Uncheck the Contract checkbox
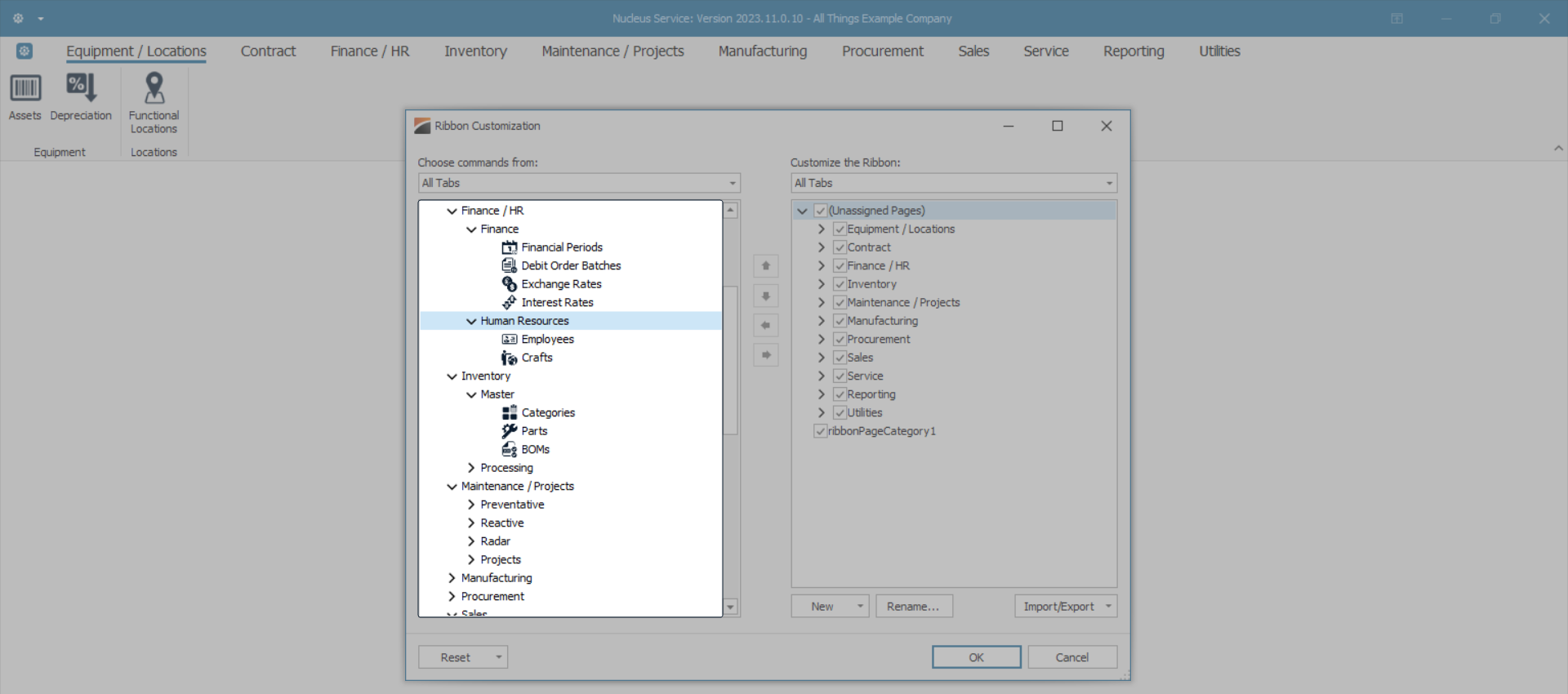The height and width of the screenshot is (694, 1568). point(840,247)
